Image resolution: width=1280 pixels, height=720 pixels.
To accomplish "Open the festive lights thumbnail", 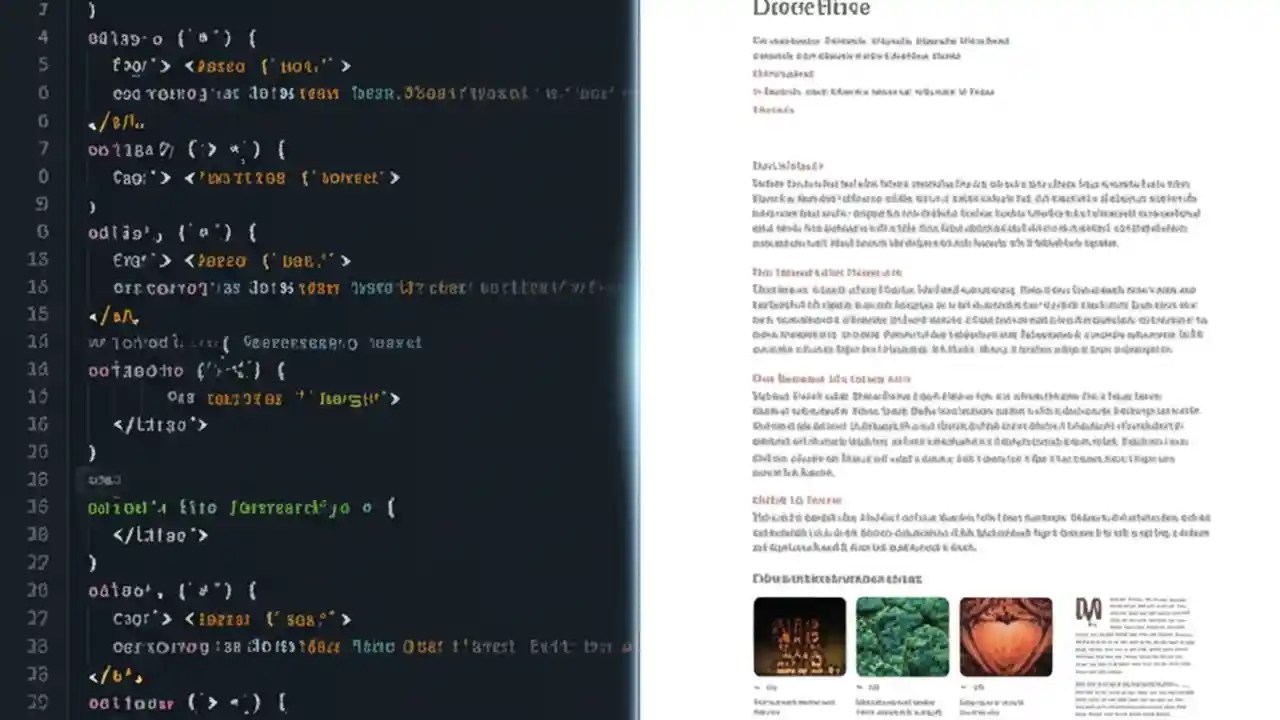I will pos(800,635).
